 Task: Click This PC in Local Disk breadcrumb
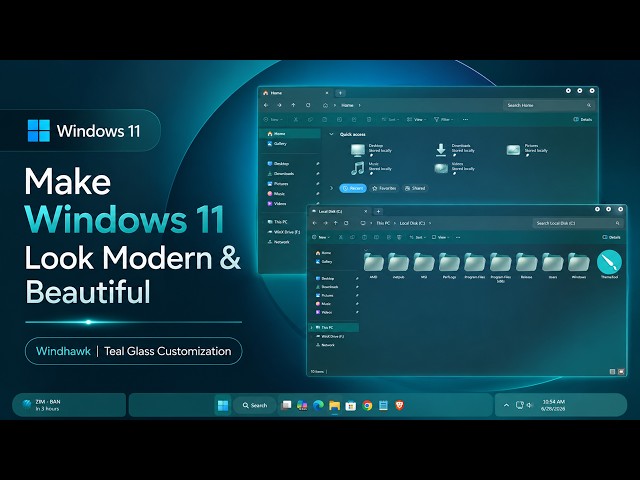coord(383,223)
